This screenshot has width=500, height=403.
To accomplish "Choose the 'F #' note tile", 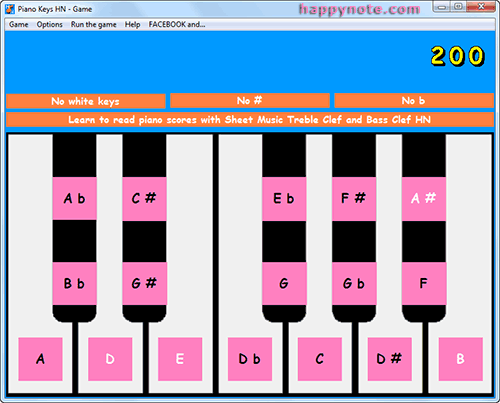I will (x=354, y=199).
